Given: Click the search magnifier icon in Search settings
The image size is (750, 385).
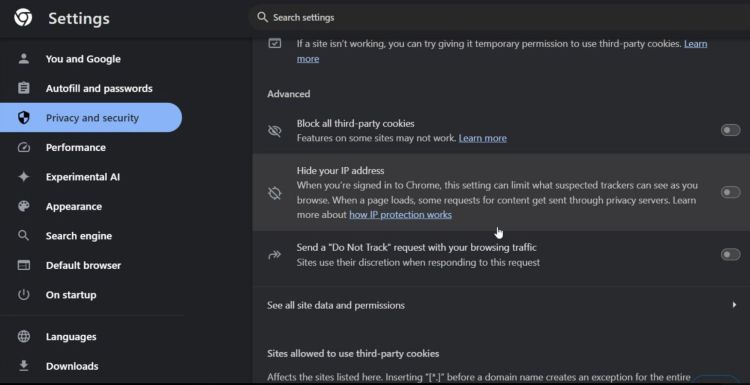Looking at the screenshot, I should click(262, 17).
